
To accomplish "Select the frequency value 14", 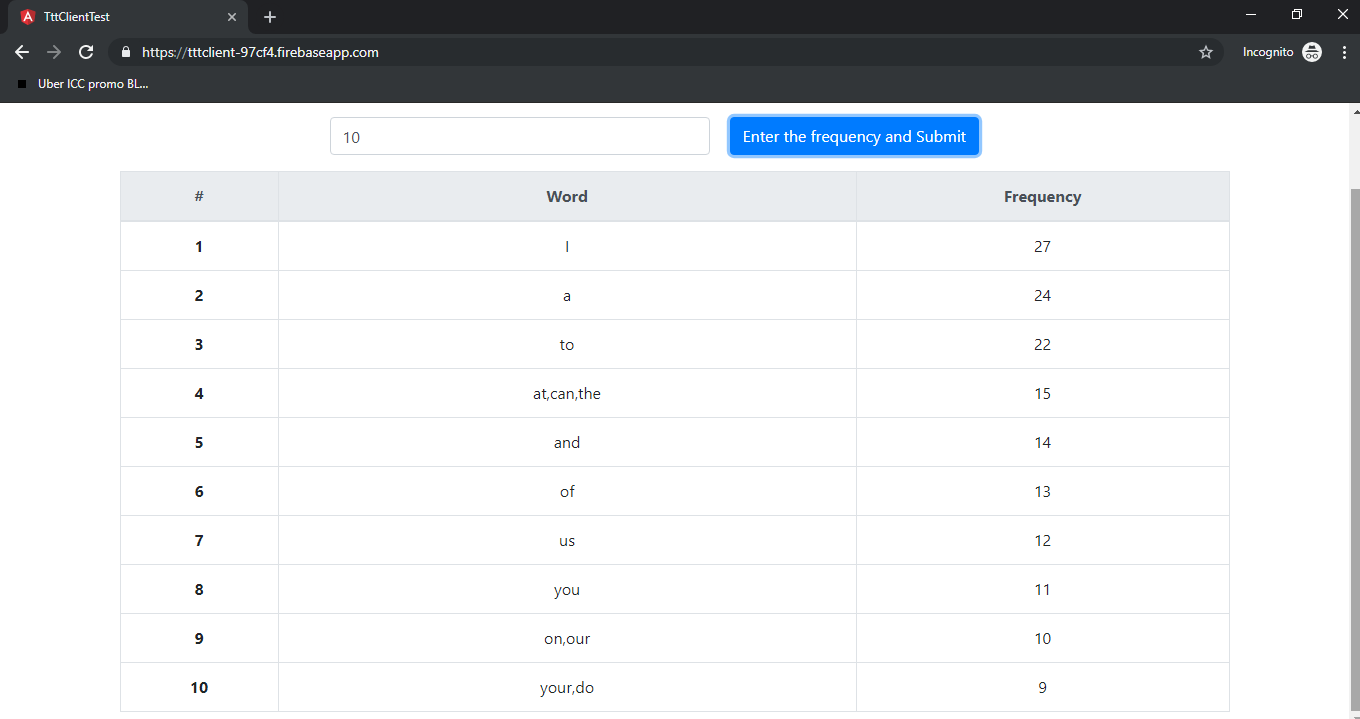I will click(1042, 442).
